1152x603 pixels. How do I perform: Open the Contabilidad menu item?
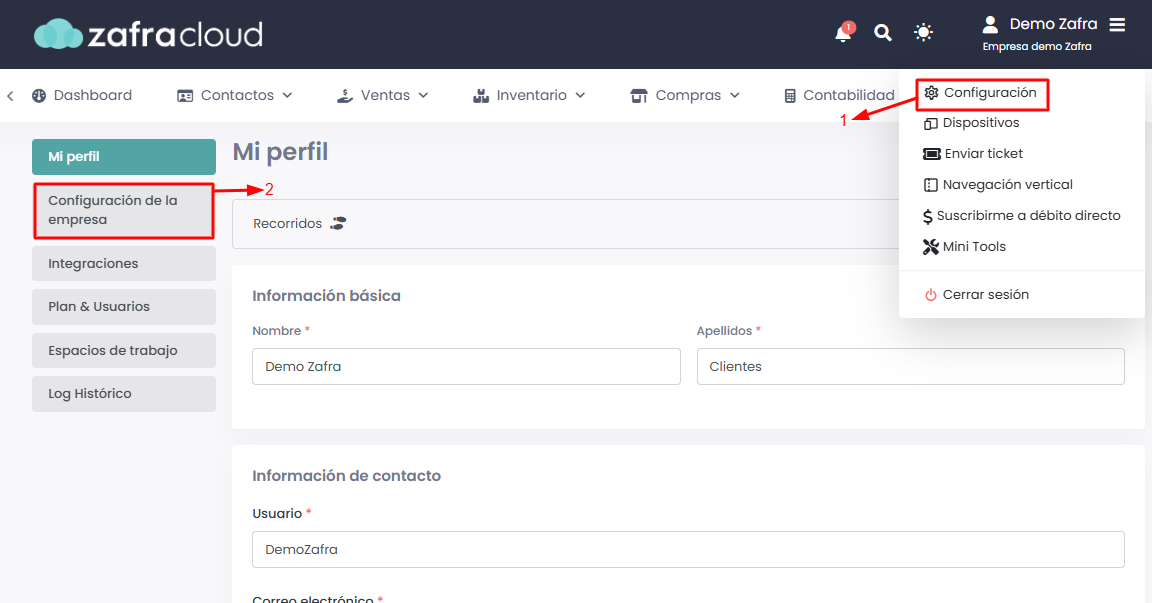click(x=839, y=95)
